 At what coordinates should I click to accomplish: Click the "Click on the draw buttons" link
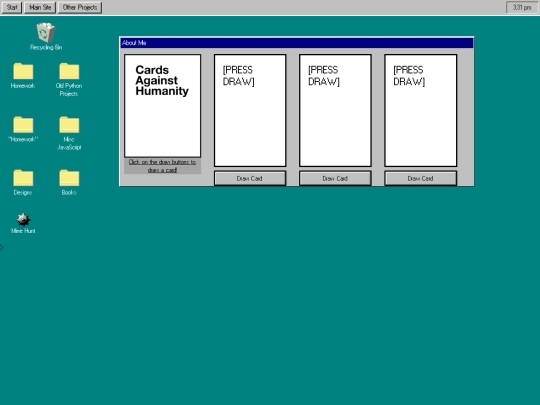click(162, 166)
